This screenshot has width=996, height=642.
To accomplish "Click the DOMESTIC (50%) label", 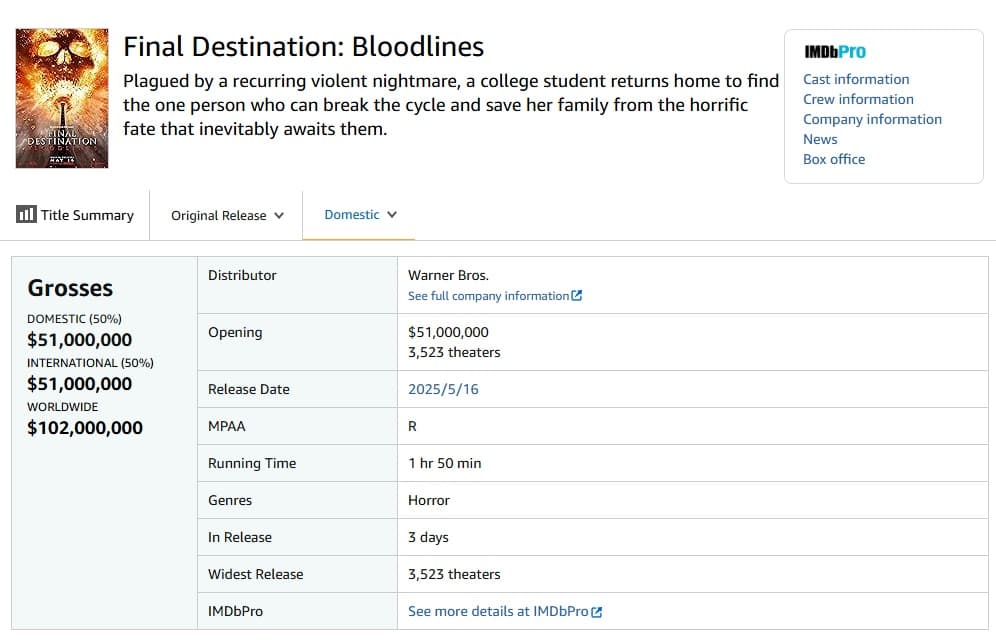I will (x=74, y=319).
